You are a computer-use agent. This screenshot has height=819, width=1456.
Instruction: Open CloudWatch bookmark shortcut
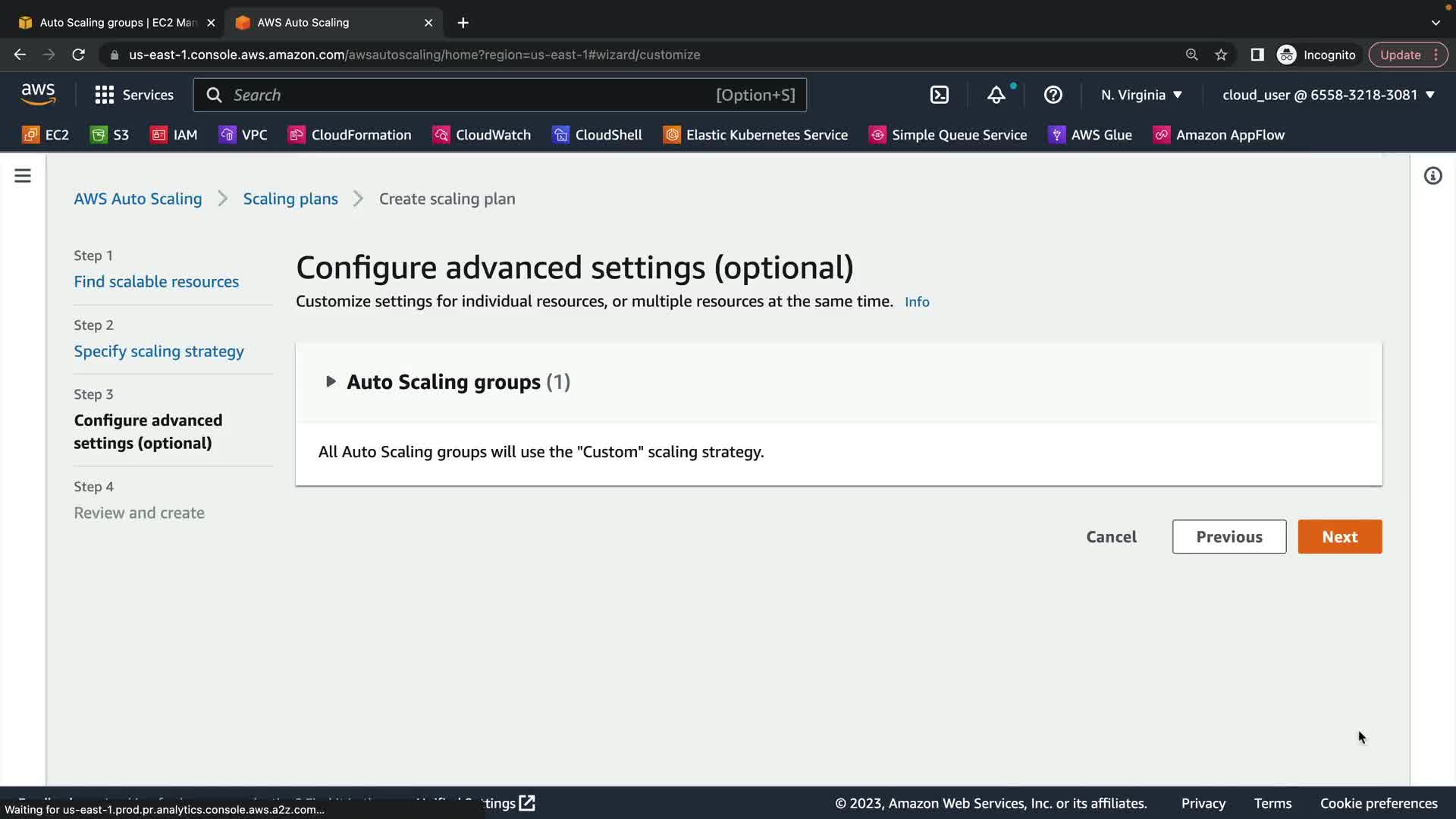pos(482,135)
